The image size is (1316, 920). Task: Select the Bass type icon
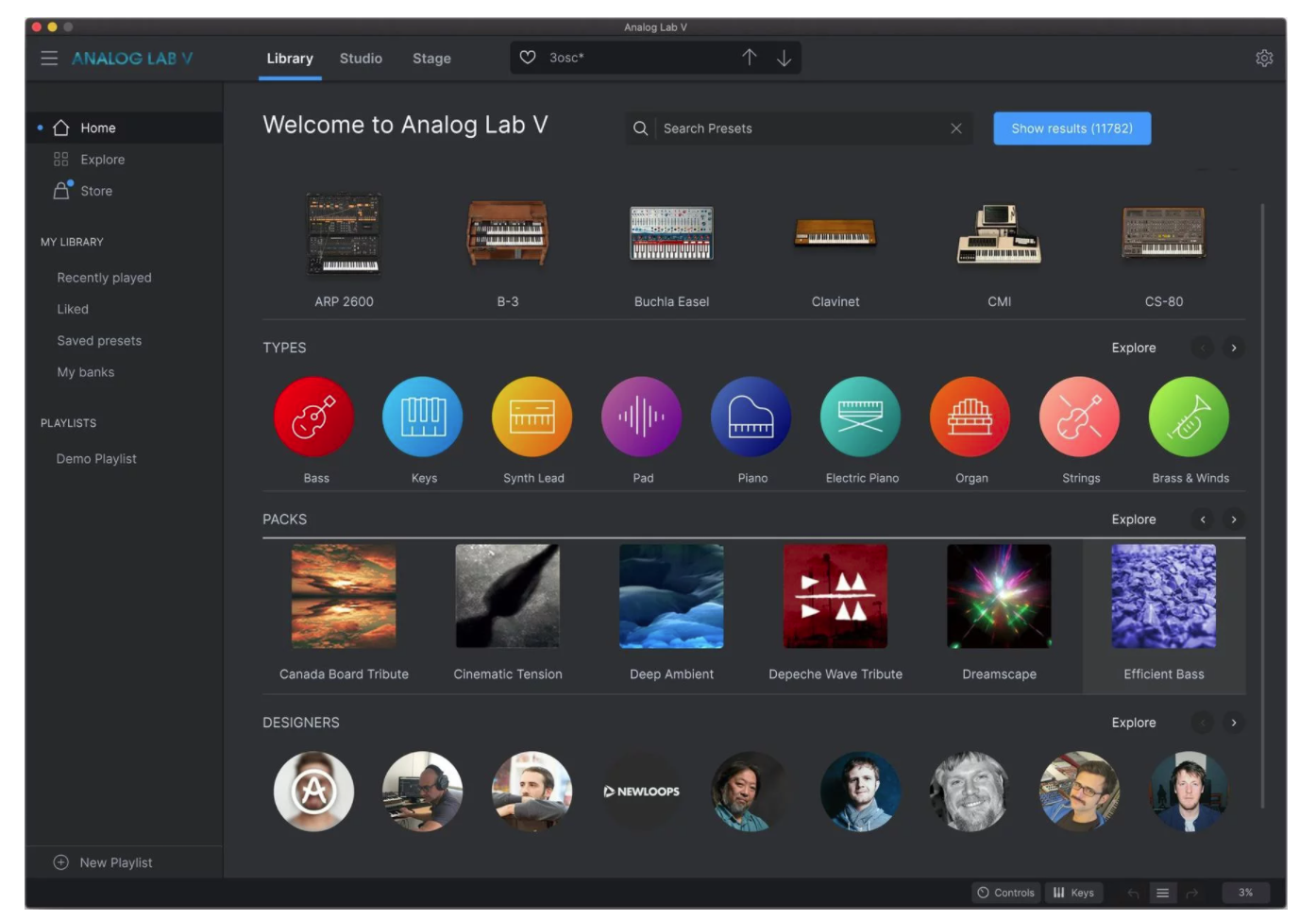coord(314,417)
